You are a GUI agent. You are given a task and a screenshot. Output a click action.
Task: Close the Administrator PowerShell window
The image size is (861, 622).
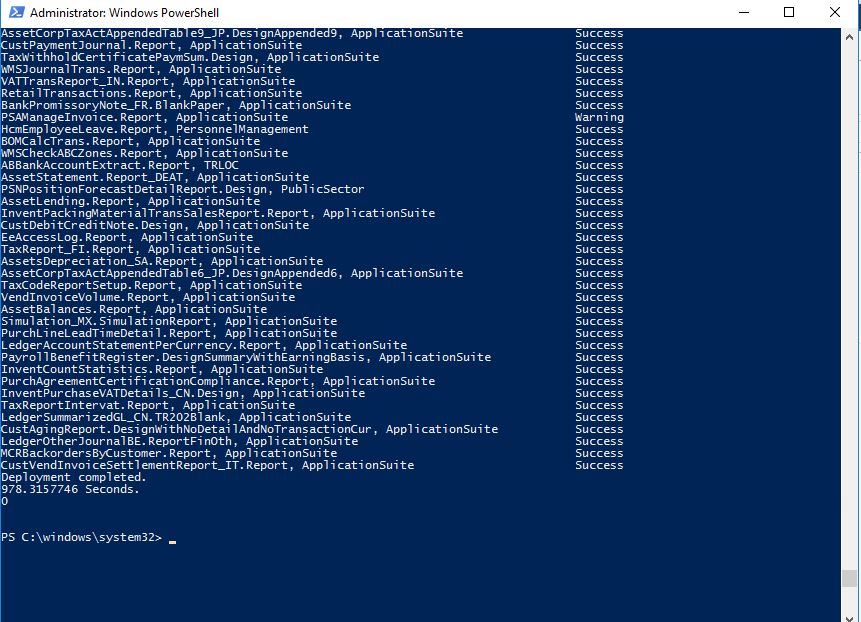pyautogui.click(x=835, y=12)
